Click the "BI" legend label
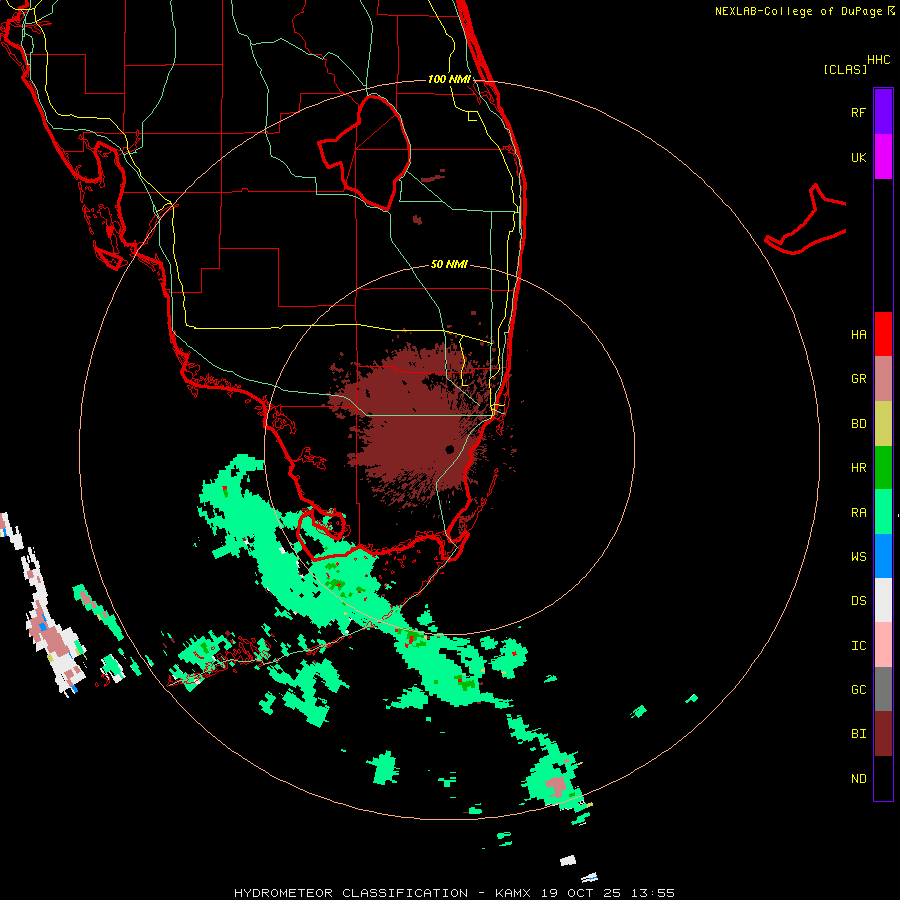Viewport: 900px width, 900px height. point(858,734)
